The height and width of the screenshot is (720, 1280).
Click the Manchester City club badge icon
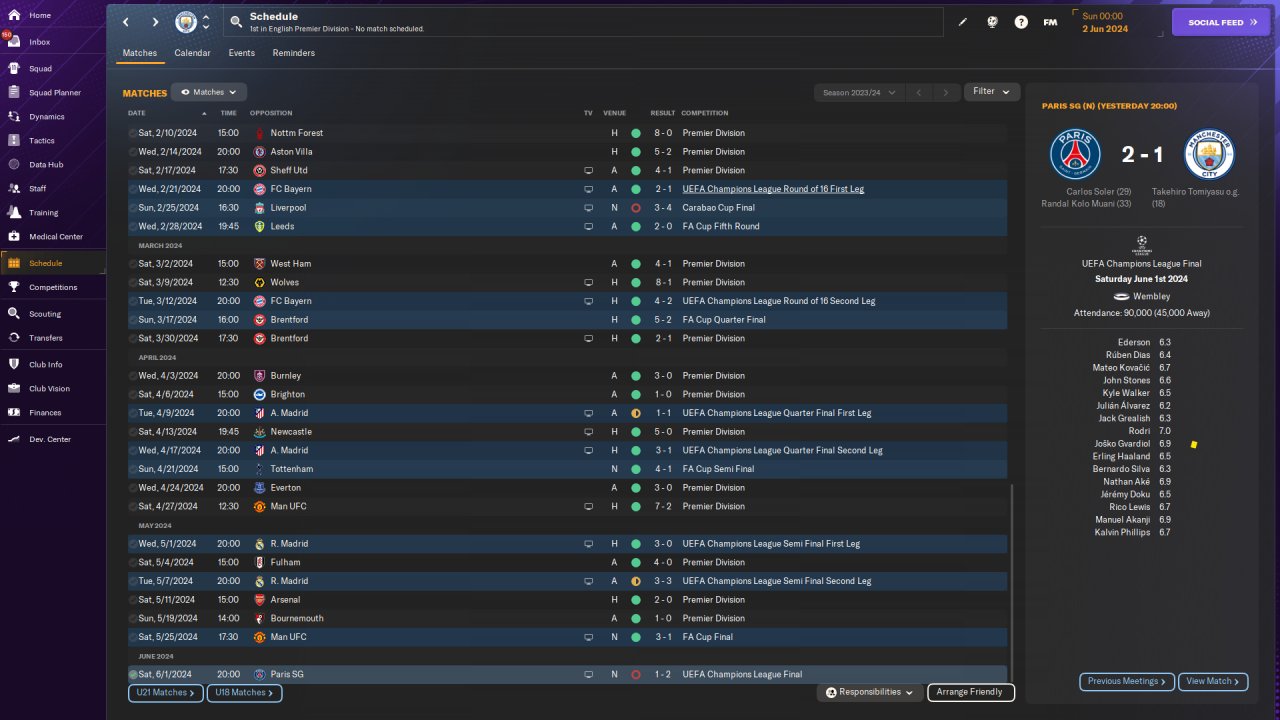pos(186,22)
